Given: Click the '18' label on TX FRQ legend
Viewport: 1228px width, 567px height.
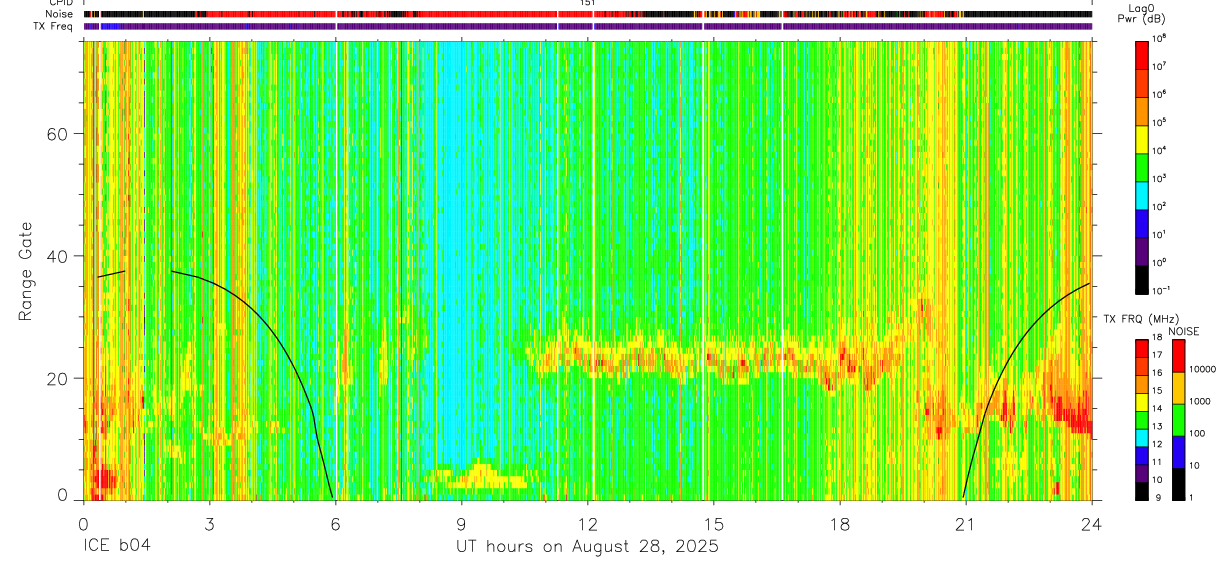Looking at the screenshot, I should (x=1158, y=337).
